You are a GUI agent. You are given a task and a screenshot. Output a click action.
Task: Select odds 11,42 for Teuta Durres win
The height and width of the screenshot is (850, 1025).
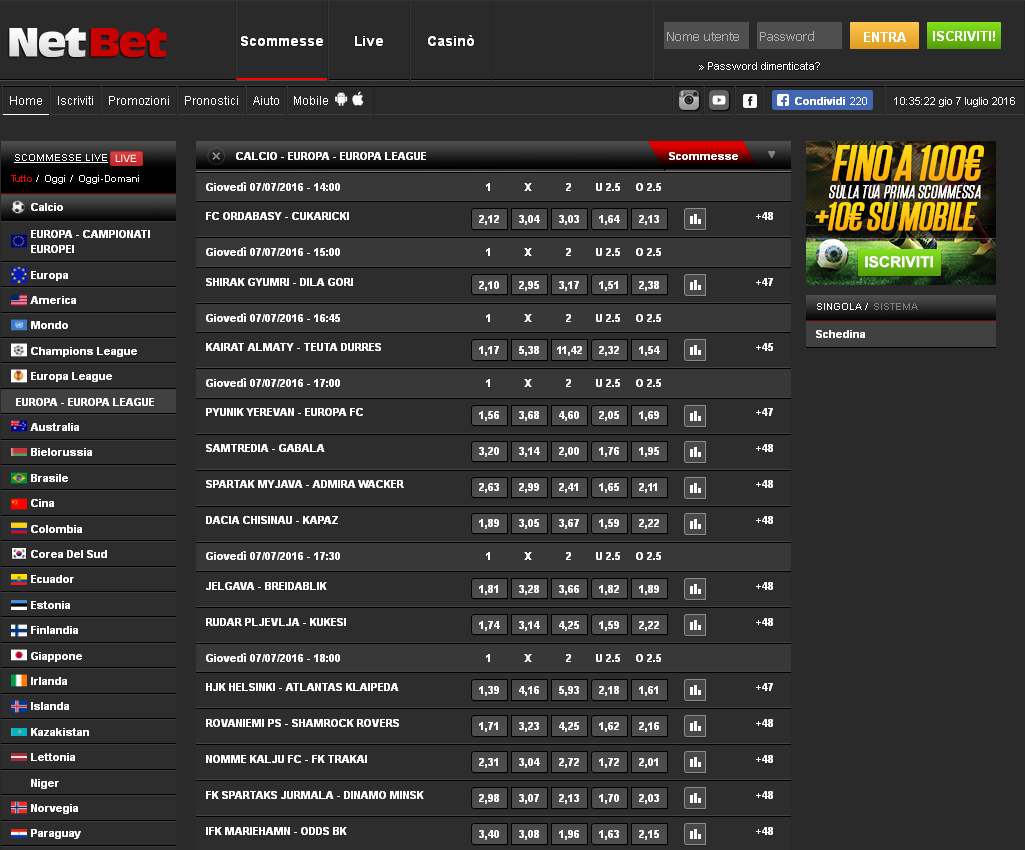pyautogui.click(x=569, y=350)
